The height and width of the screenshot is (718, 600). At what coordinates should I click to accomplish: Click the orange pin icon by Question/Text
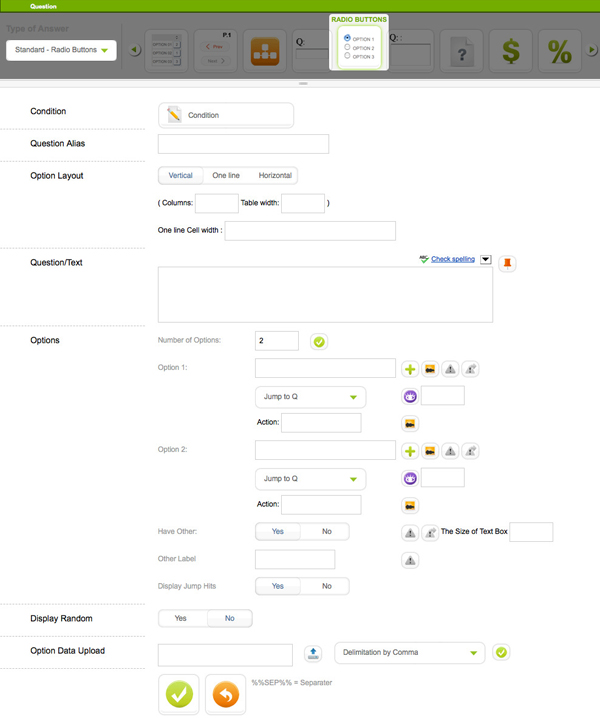pyautogui.click(x=507, y=263)
